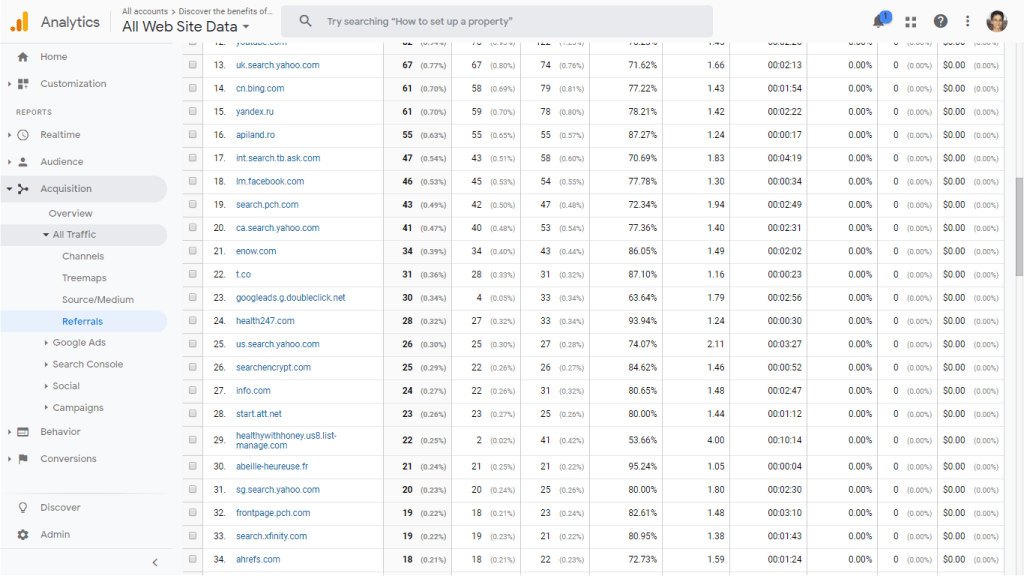This screenshot has height=576, width=1024.
Task: Click the search magnifier icon
Action: [305, 21]
